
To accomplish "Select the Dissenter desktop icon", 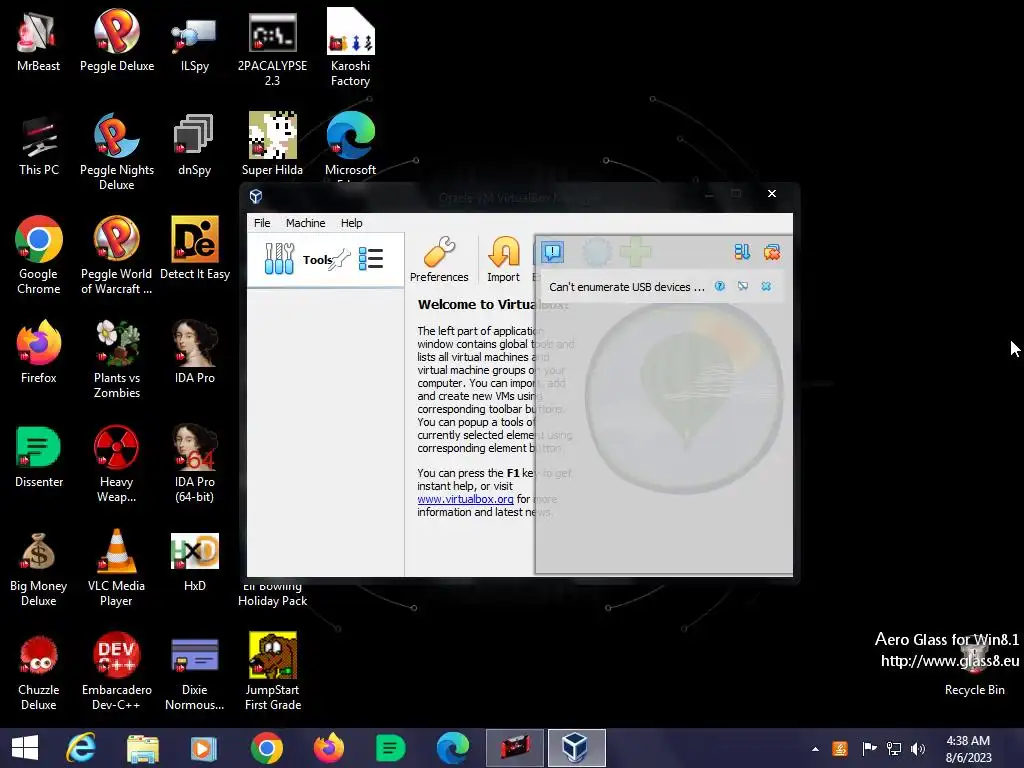I will [x=39, y=456].
